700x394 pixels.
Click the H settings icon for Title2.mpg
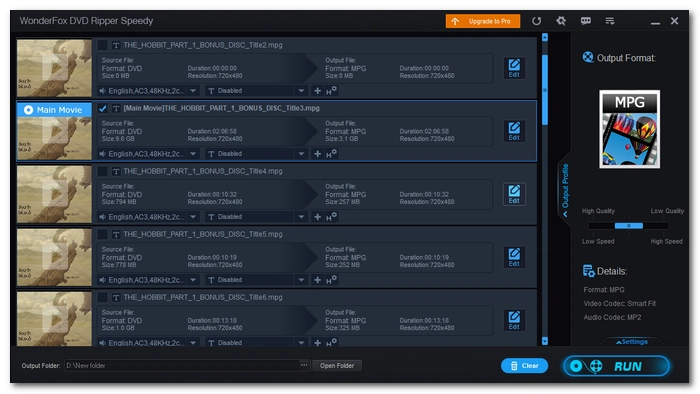[331, 91]
